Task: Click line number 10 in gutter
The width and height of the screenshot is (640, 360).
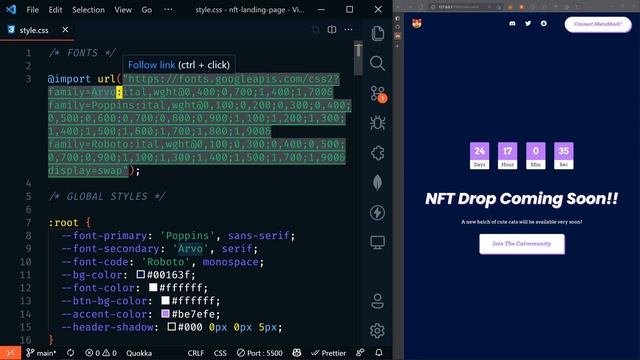Action: pos(25,262)
